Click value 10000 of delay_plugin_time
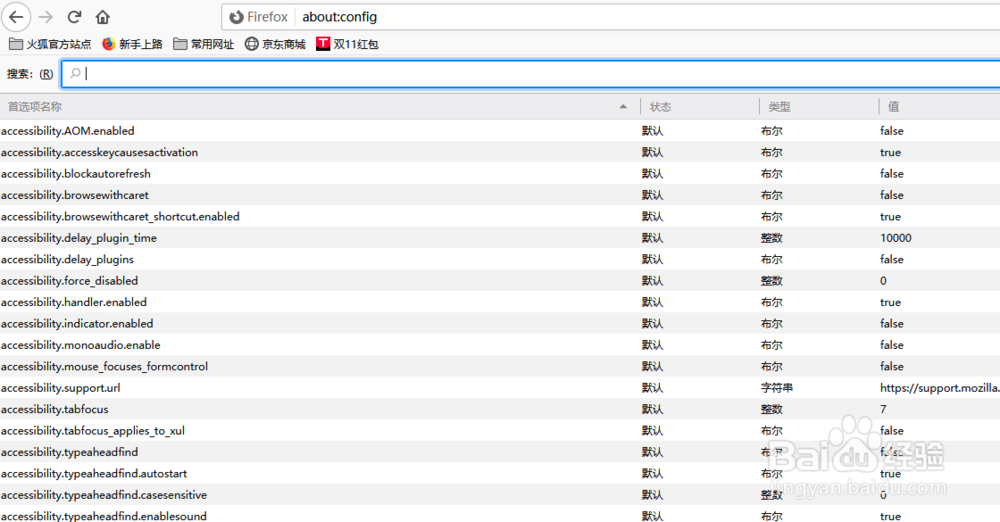Screen dimensions: 1000x522 pos(895,237)
